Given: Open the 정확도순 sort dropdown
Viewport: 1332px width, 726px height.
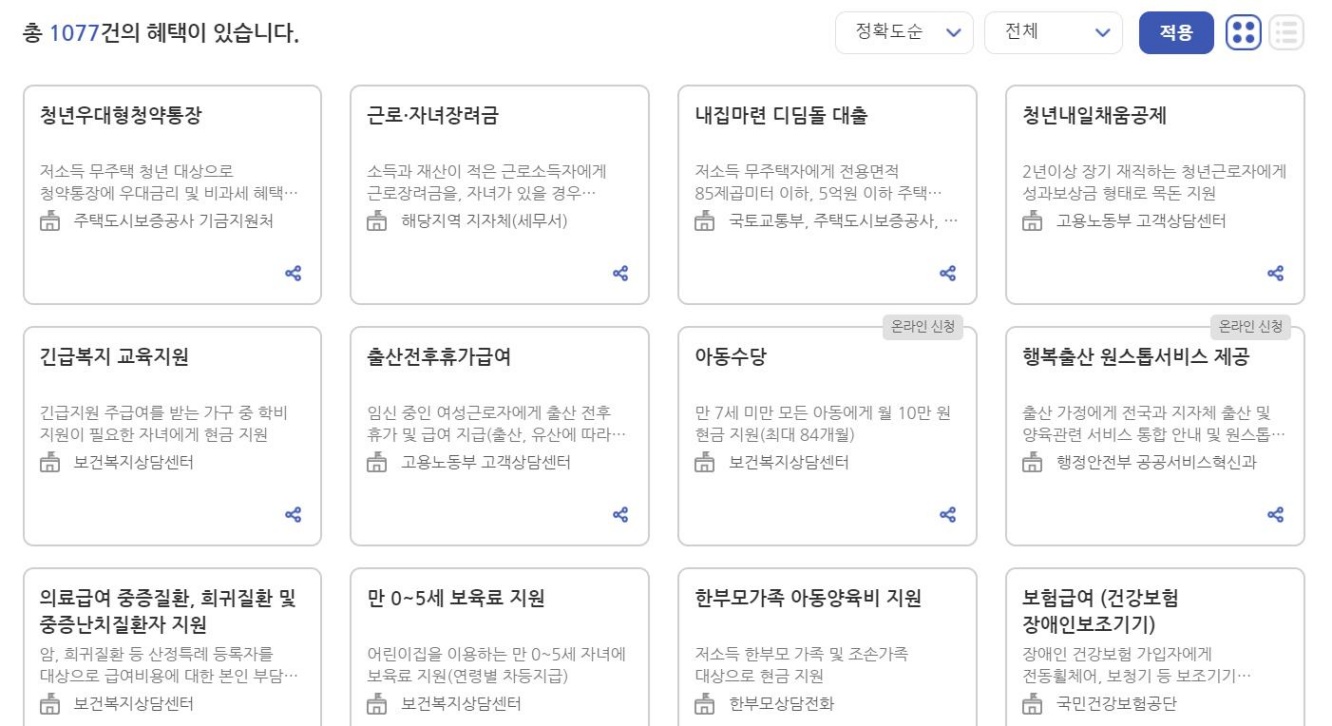Looking at the screenshot, I should click(904, 32).
